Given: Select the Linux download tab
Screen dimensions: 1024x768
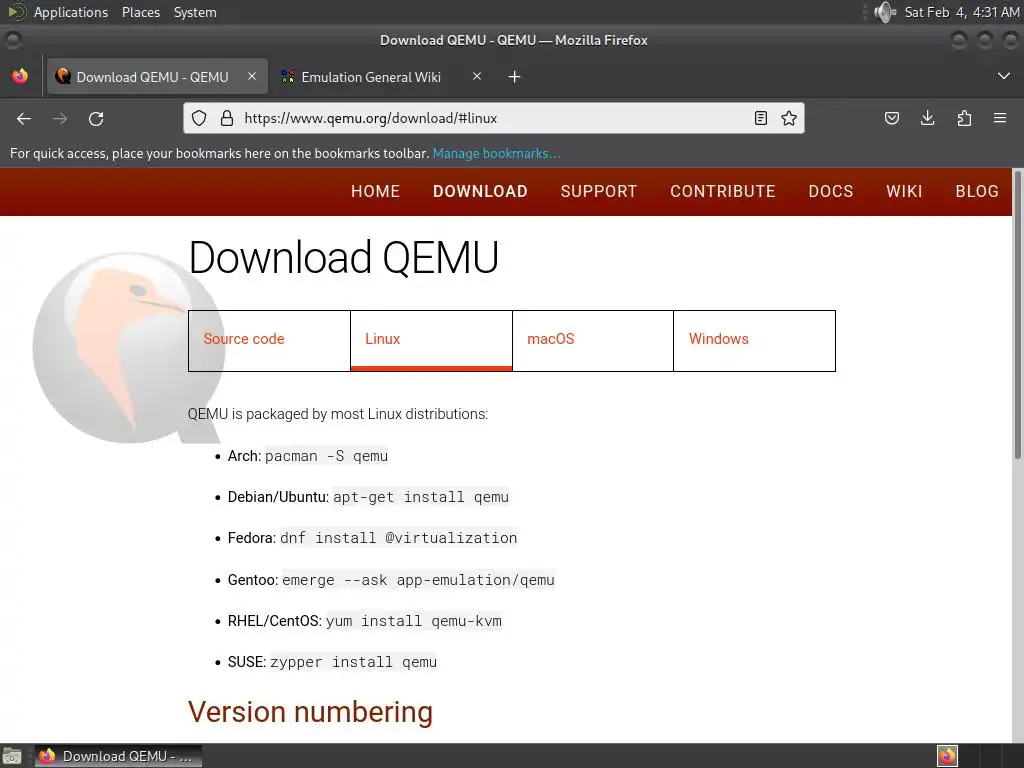Looking at the screenshot, I should pyautogui.click(x=431, y=341).
